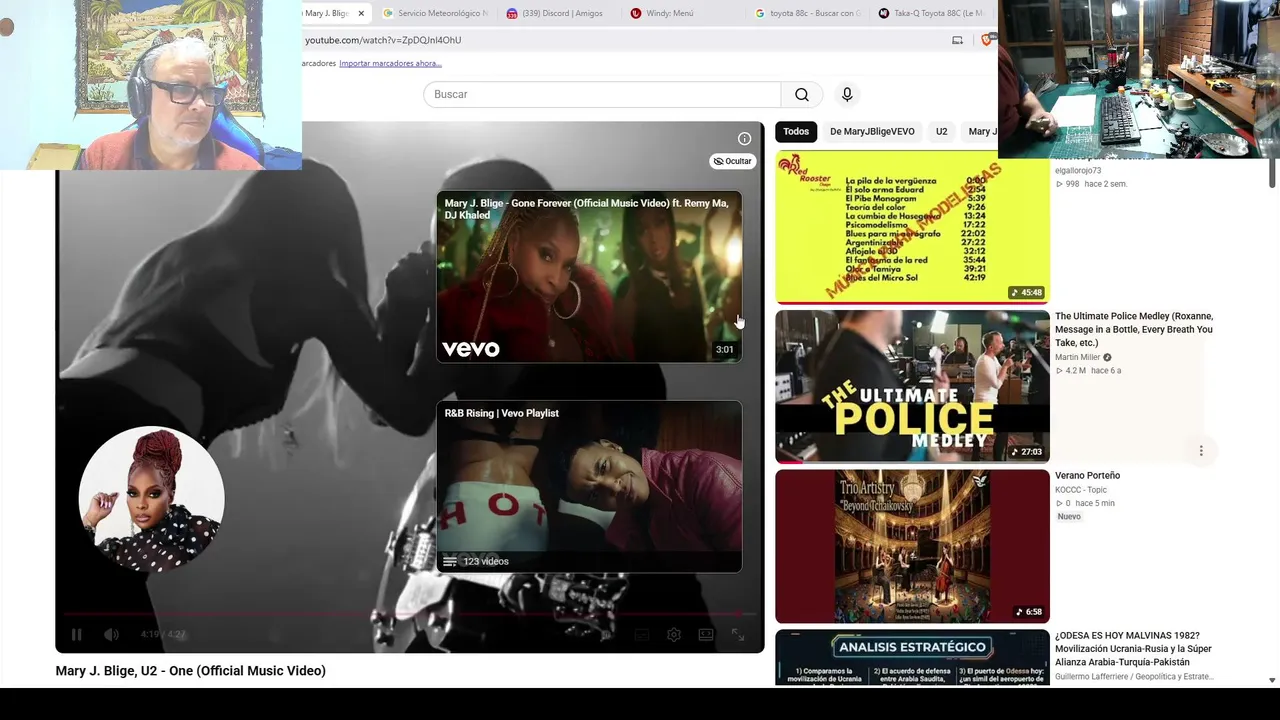
Task: Open The Ultimate Police Medley title link
Action: (x=1134, y=329)
